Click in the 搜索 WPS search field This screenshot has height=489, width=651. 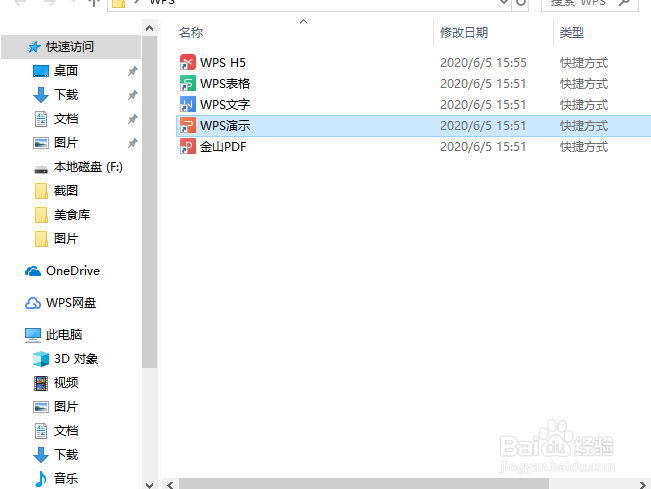[x=590, y=3]
